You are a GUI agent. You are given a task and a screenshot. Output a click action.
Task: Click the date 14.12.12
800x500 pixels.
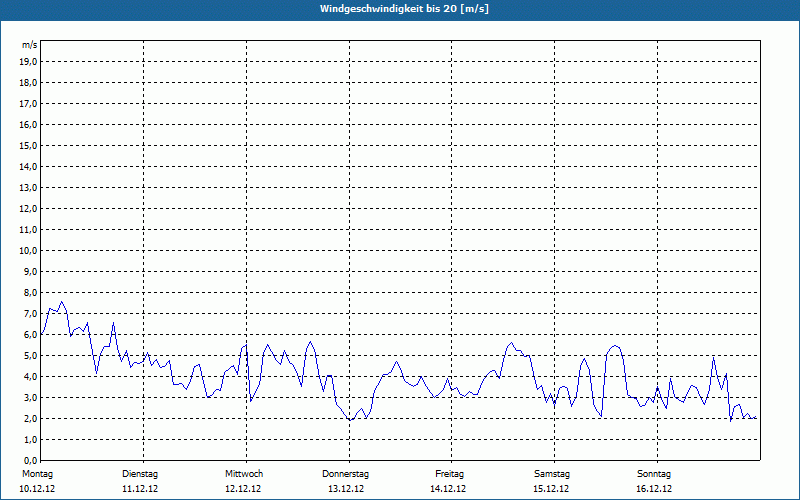pos(448,489)
